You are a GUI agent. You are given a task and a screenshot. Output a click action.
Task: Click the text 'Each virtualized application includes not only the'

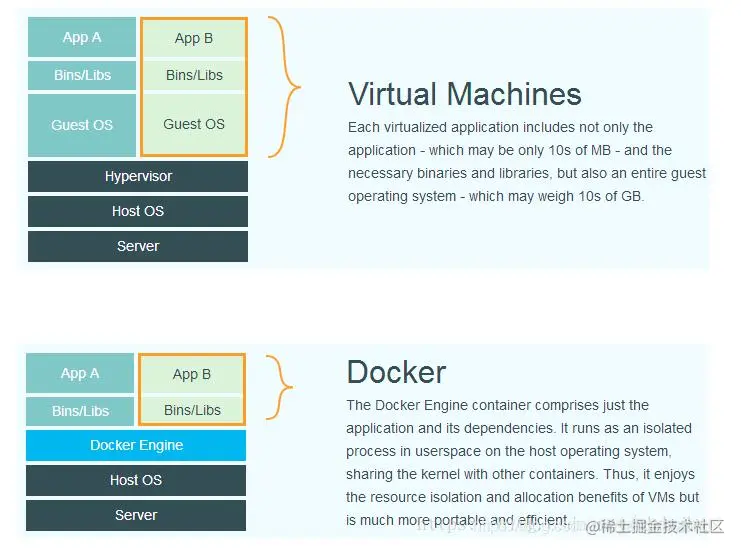click(500, 127)
